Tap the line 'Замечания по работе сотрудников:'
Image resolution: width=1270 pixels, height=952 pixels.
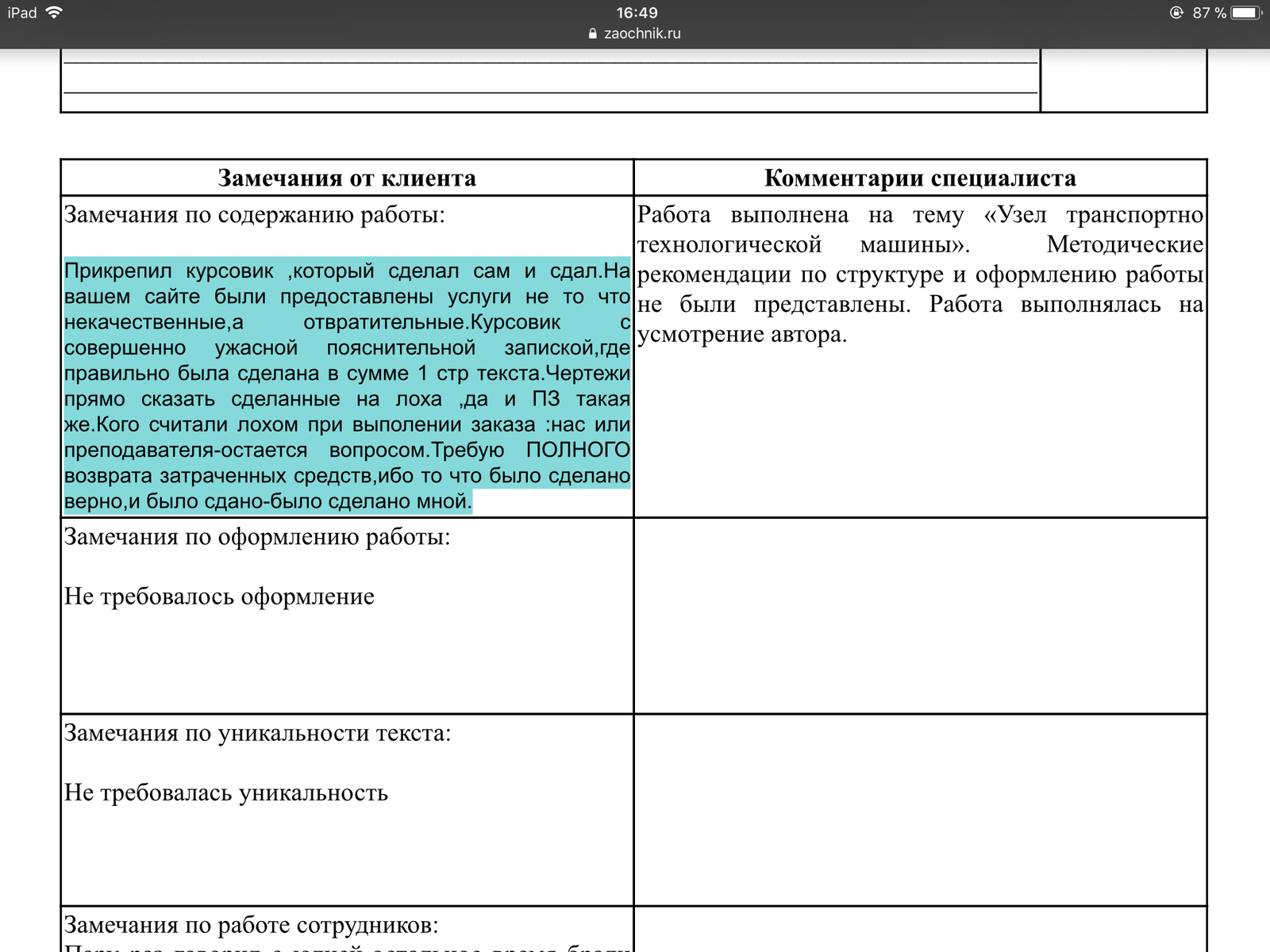tap(251, 925)
